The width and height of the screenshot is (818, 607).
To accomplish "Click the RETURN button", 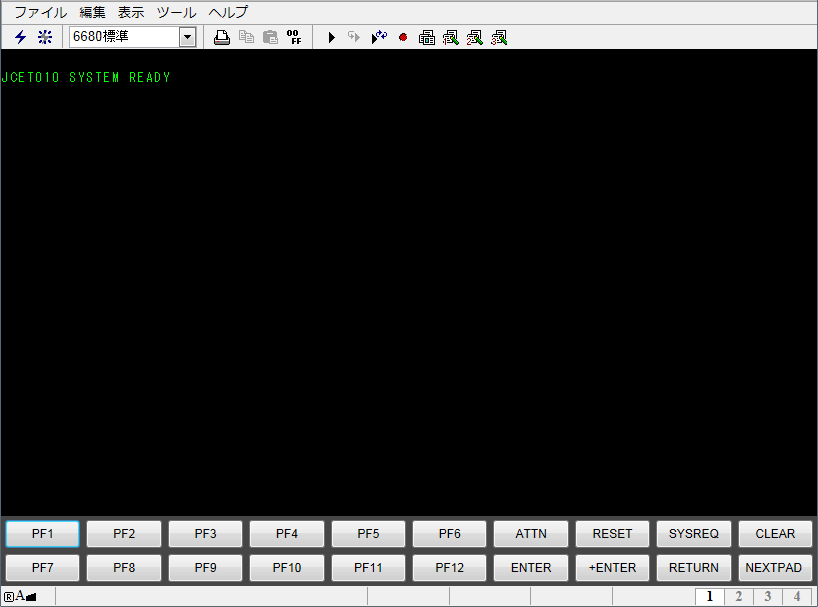I will pos(694,567).
